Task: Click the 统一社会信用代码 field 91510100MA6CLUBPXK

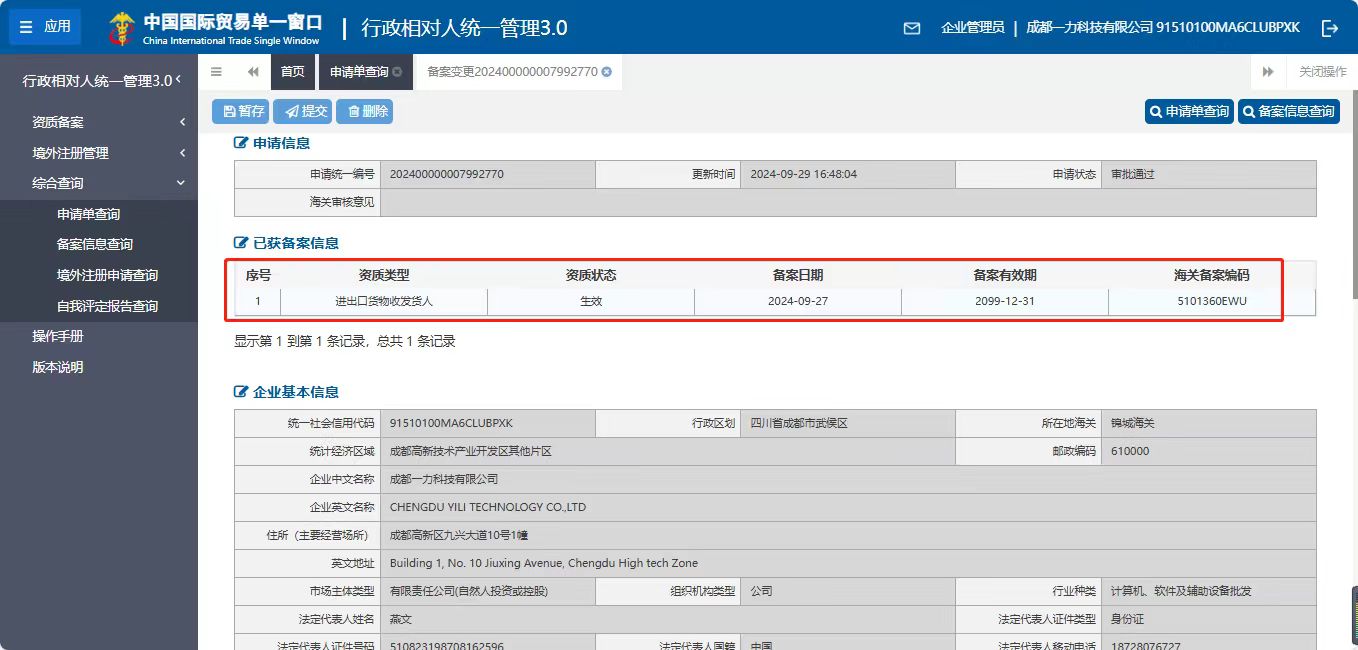Action: [488, 423]
